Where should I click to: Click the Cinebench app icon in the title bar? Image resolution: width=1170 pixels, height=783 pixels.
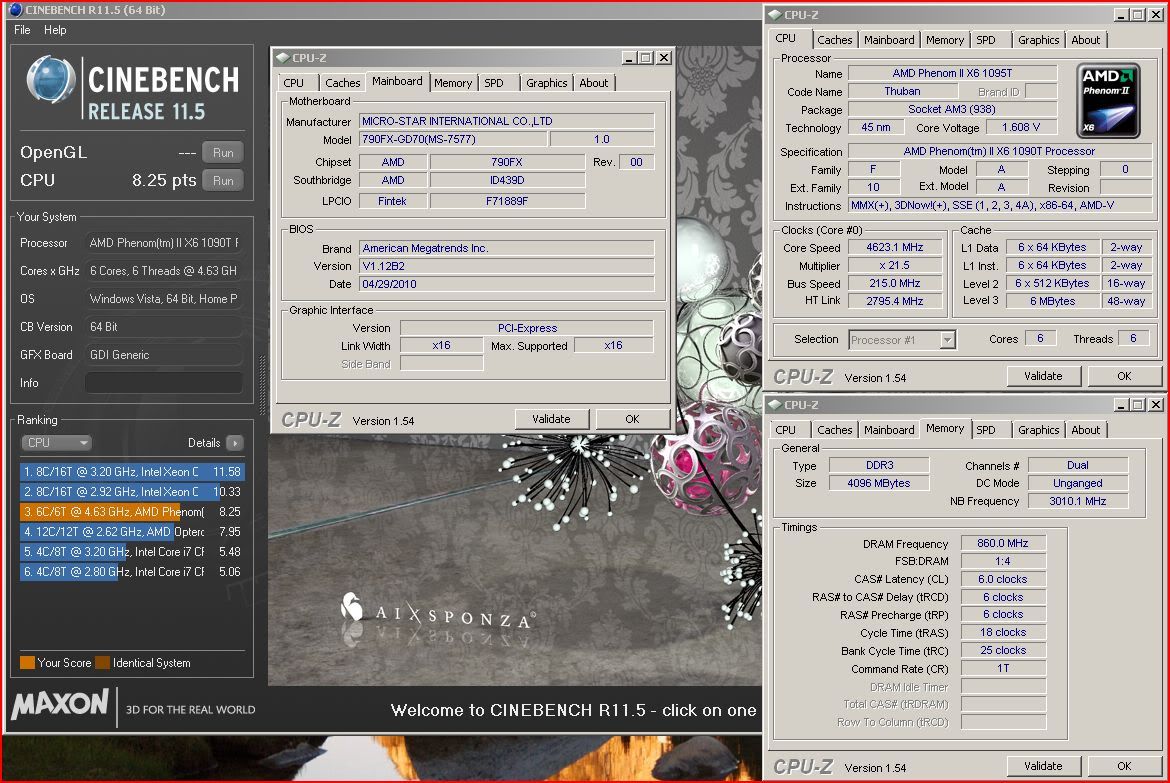coord(16,10)
